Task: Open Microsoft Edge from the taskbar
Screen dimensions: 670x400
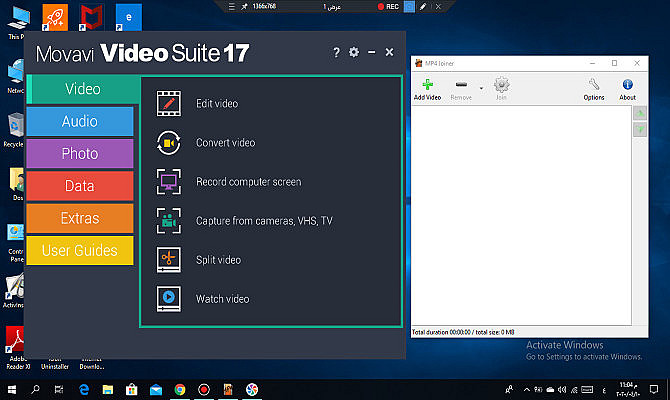Action: [x=84, y=389]
